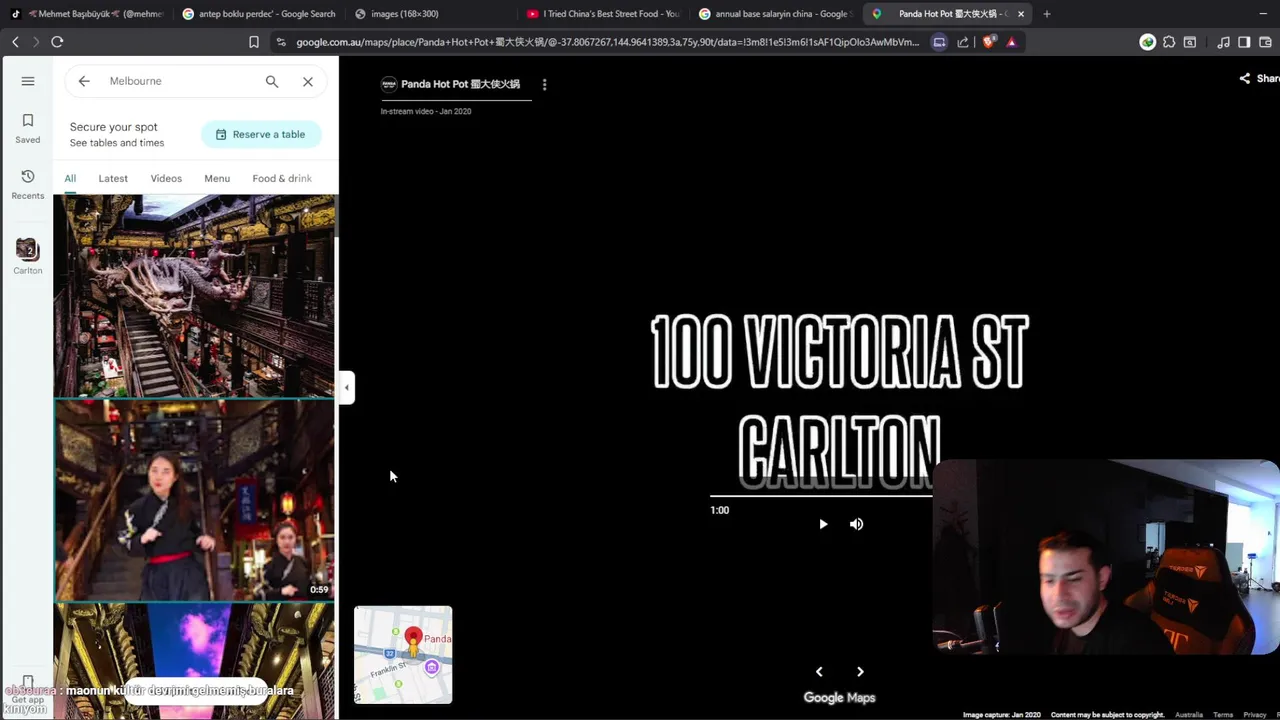This screenshot has height=720, width=1280.
Task: Open the extensions puzzle icon
Action: [x=1169, y=42]
